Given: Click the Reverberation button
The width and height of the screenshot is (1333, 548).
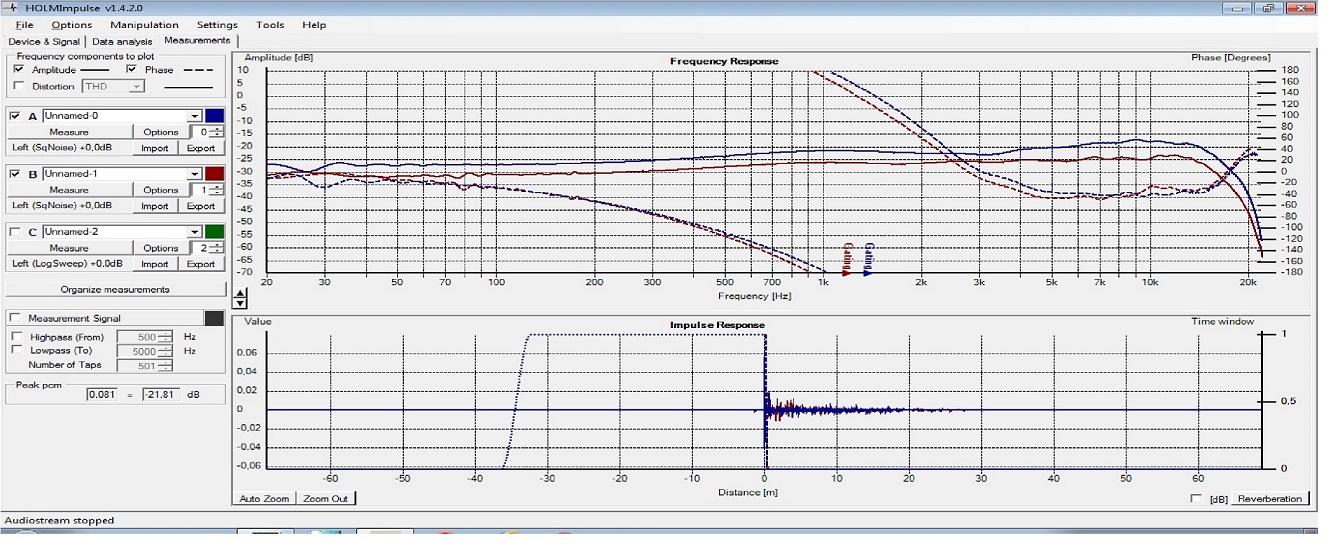Looking at the screenshot, I should [1270, 499].
